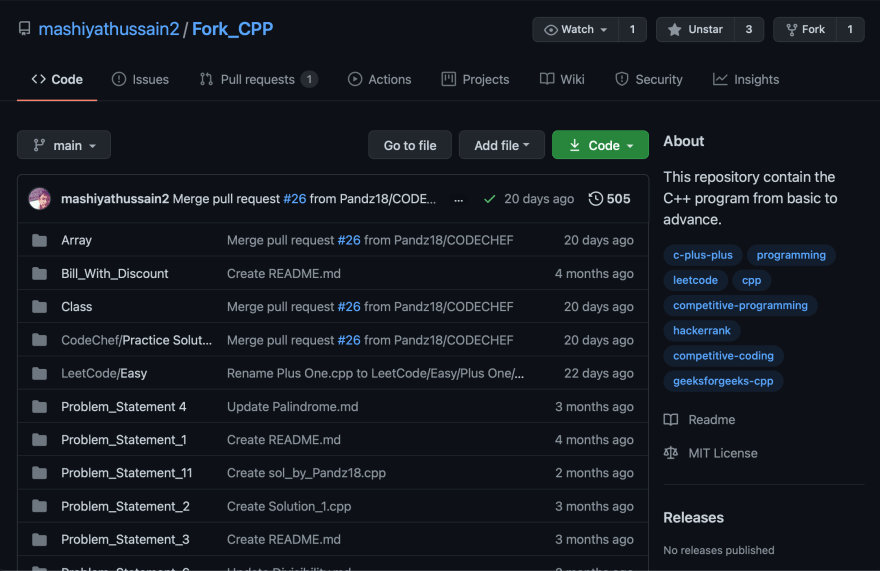Viewport: 880px width, 571px height.
Task: Open the Problem_Statement_3 folder
Action: [x=125, y=540]
